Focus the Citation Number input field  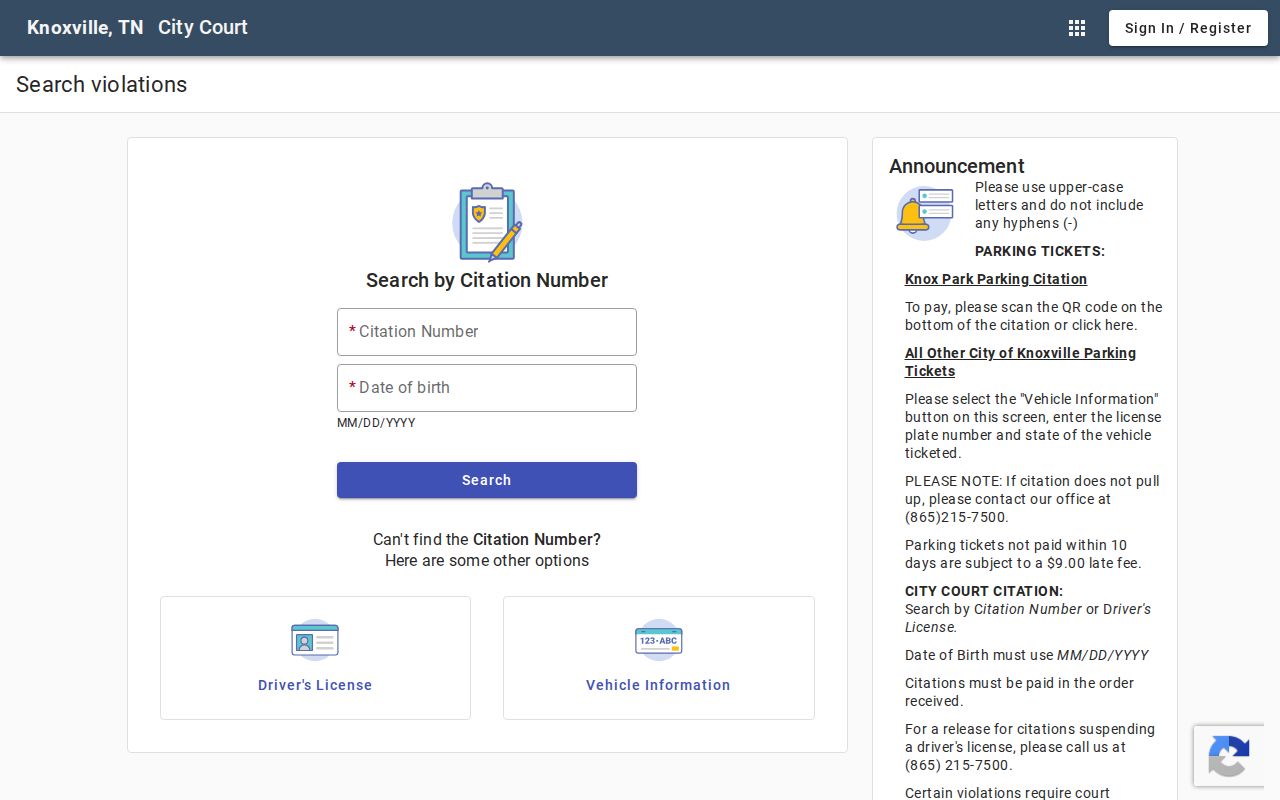[x=487, y=332]
